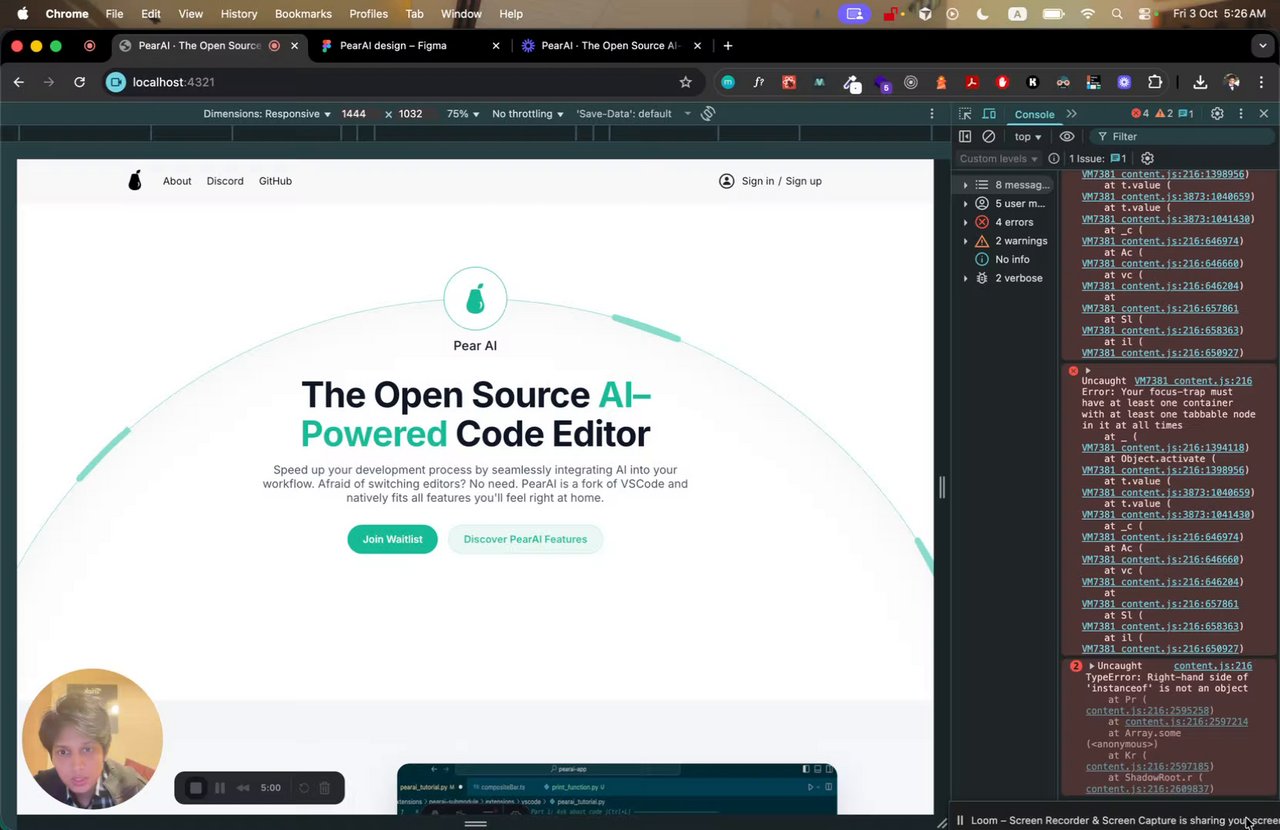
Task: Open macOS Spotlight search icon in menu bar
Action: [1115, 14]
